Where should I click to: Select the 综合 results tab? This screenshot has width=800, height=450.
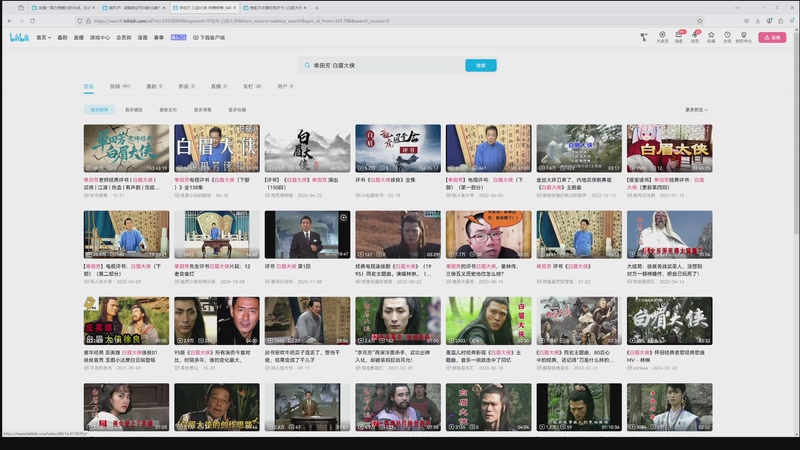click(x=89, y=87)
